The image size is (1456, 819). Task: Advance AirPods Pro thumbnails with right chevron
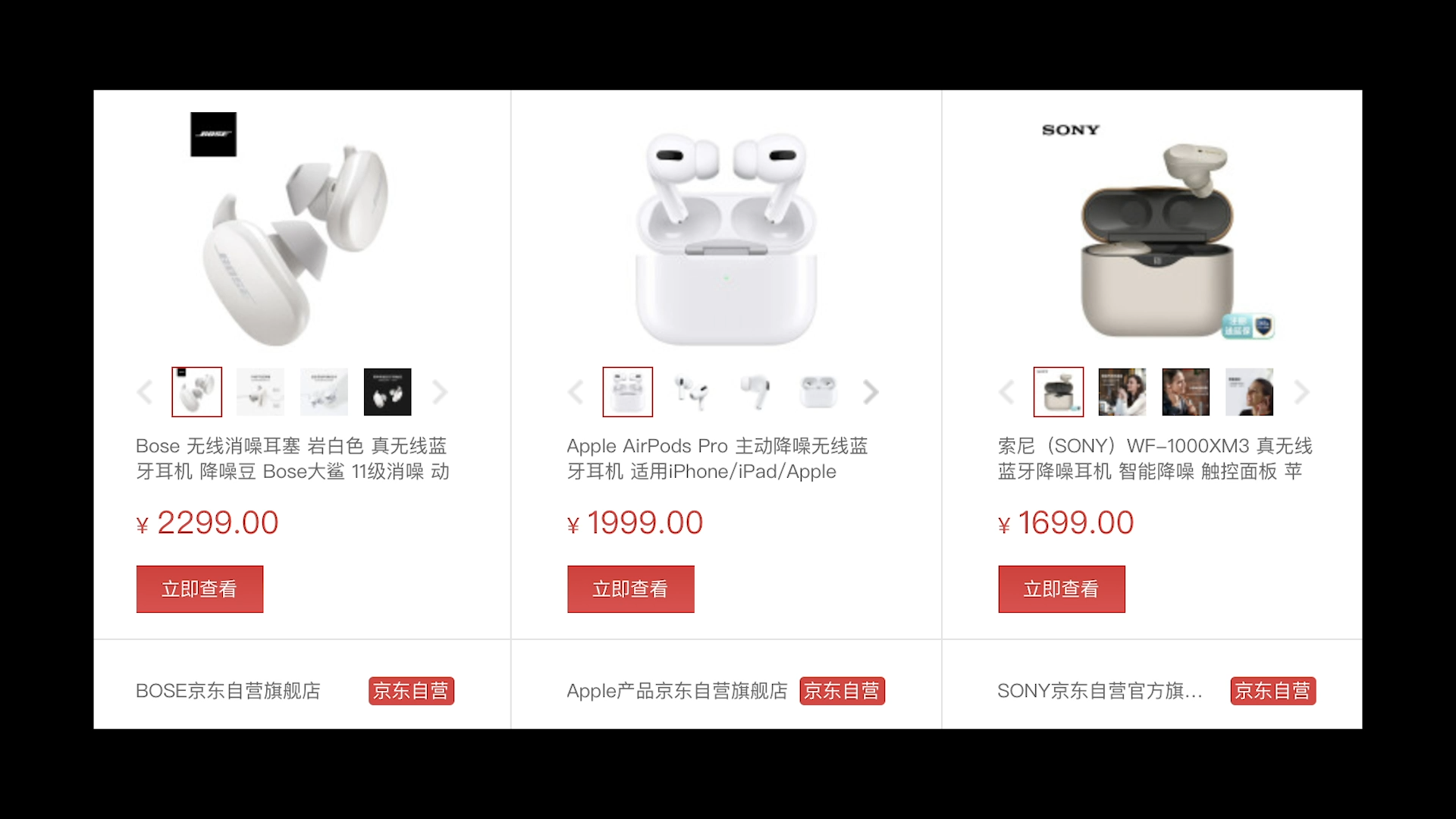(x=871, y=392)
